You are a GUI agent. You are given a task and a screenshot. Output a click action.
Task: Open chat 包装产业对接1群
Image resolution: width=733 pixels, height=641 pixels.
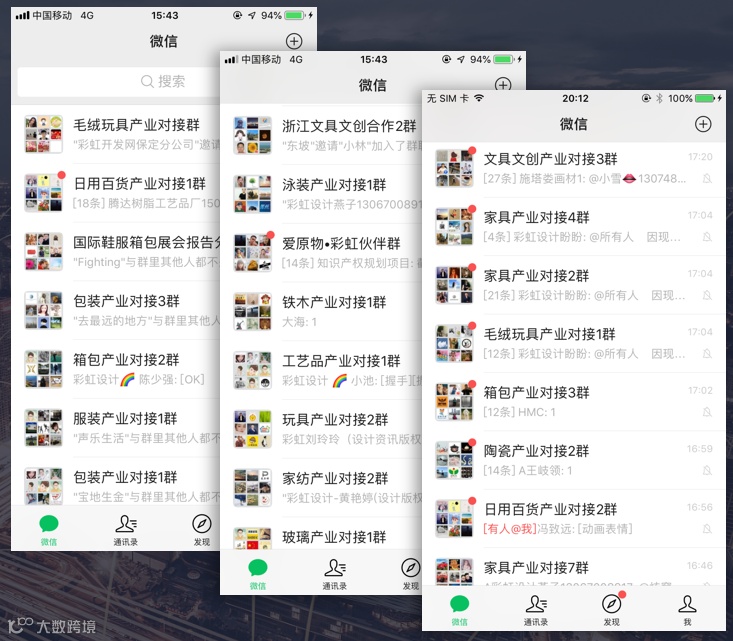tap(115, 482)
